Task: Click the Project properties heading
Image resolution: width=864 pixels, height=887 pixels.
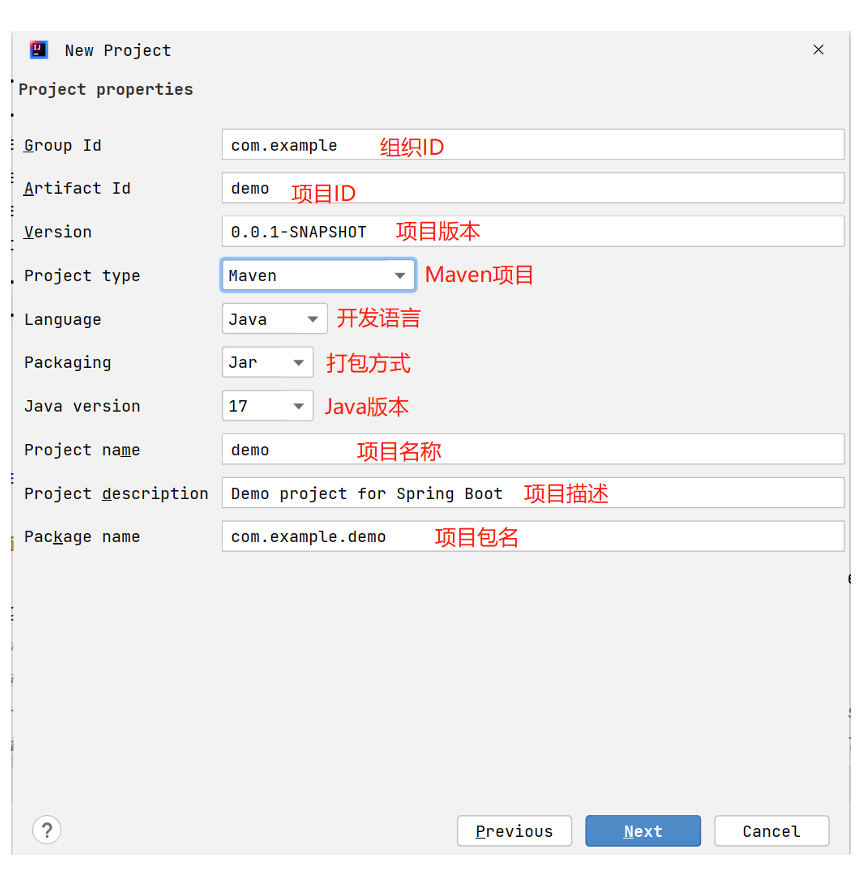Action: click(x=106, y=89)
